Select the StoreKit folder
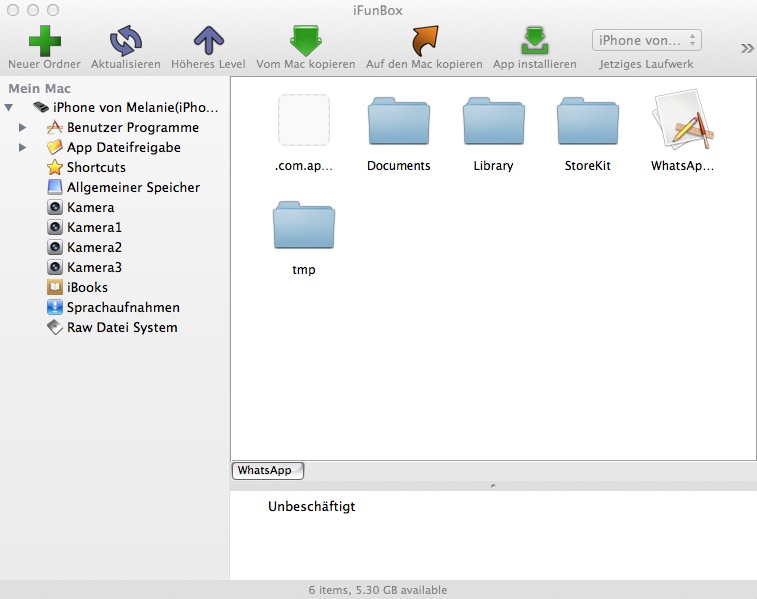The height and width of the screenshot is (599, 757). 588,121
